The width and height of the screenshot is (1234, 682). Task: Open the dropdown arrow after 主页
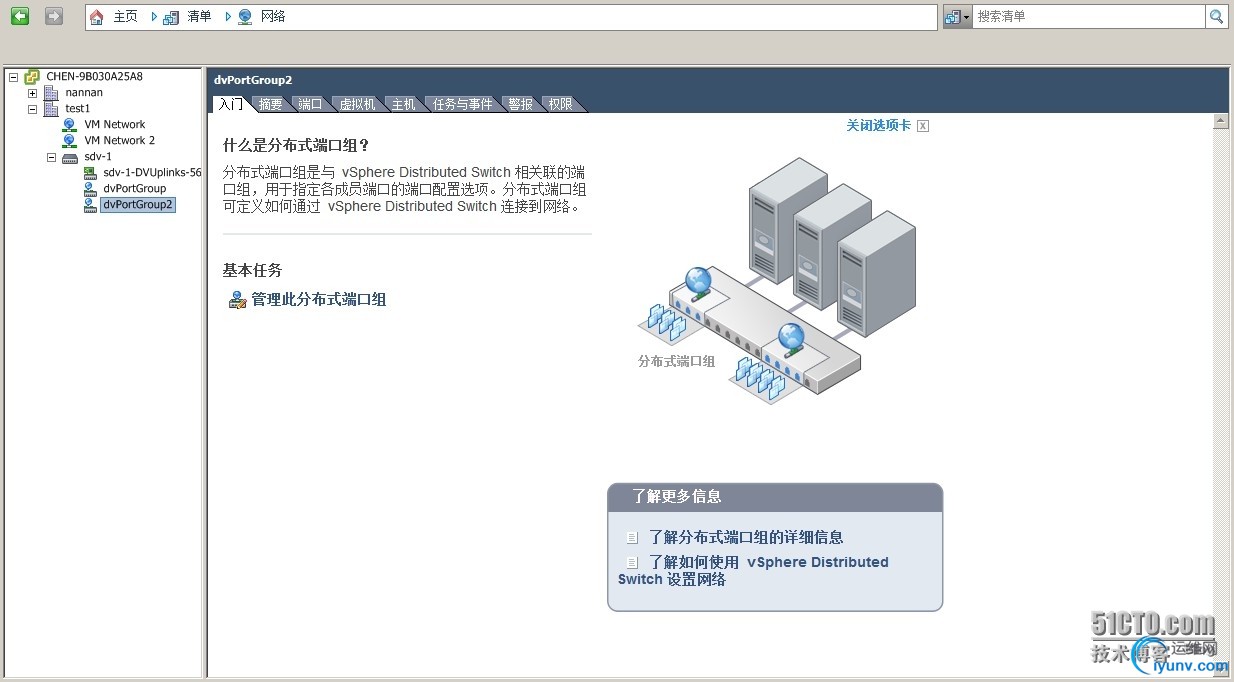pos(154,16)
